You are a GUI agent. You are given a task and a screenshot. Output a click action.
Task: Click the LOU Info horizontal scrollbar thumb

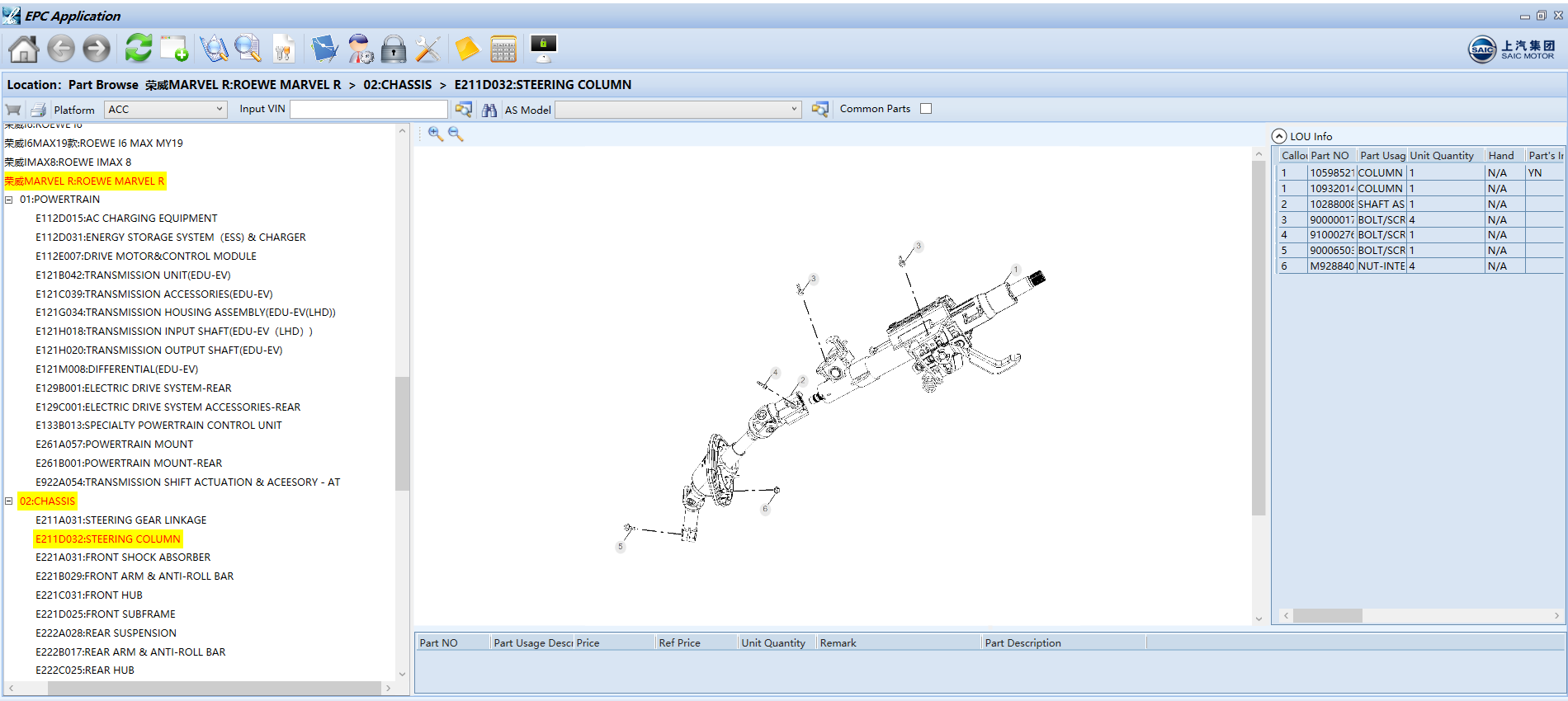(x=1327, y=616)
